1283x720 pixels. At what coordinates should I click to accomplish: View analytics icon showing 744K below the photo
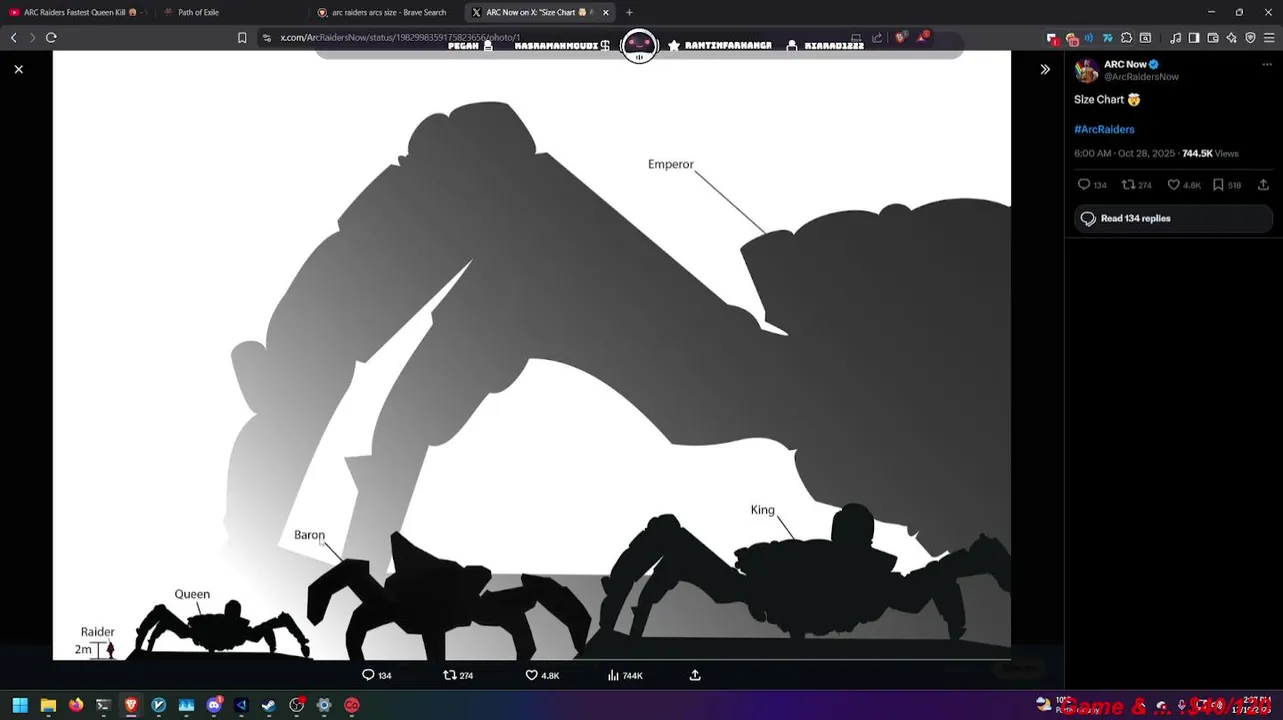click(613, 675)
